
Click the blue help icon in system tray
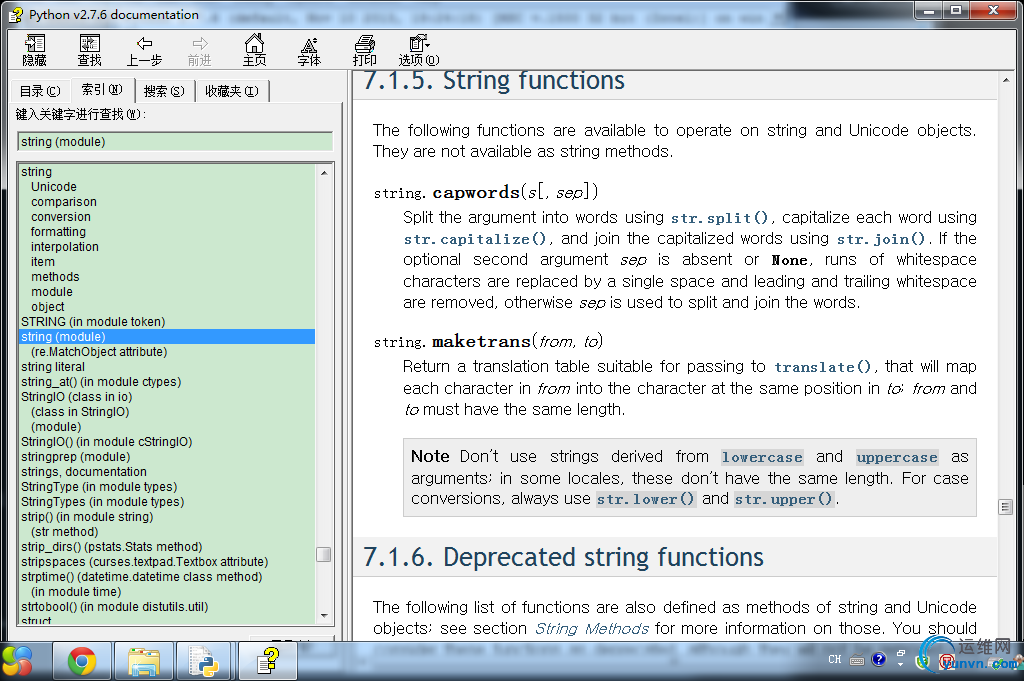pyautogui.click(x=878, y=659)
